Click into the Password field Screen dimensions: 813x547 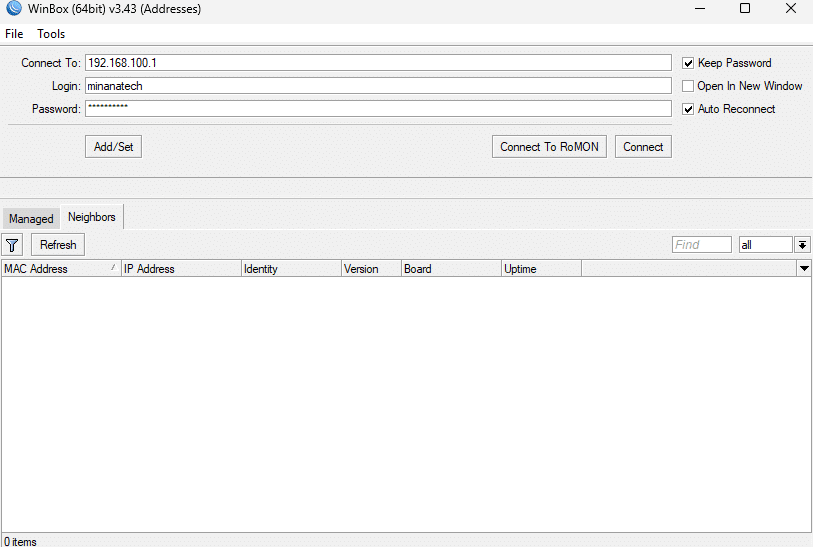click(x=377, y=109)
